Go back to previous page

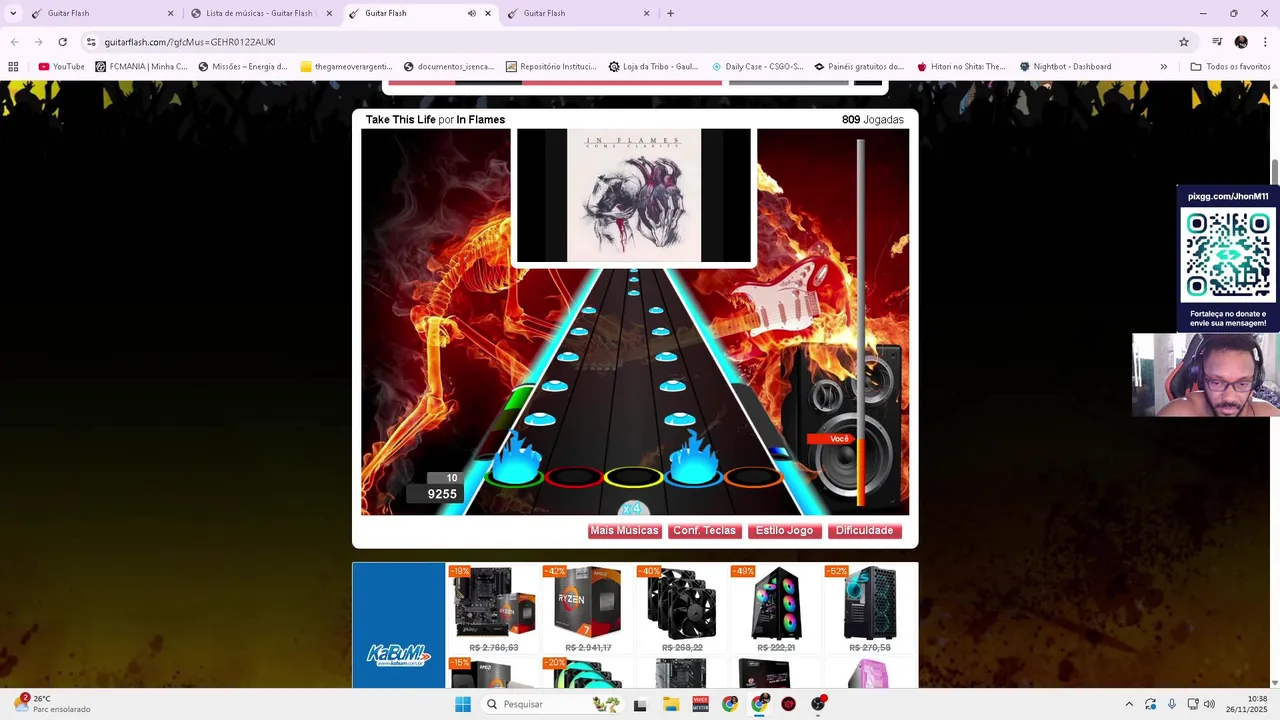pyautogui.click(x=14, y=42)
